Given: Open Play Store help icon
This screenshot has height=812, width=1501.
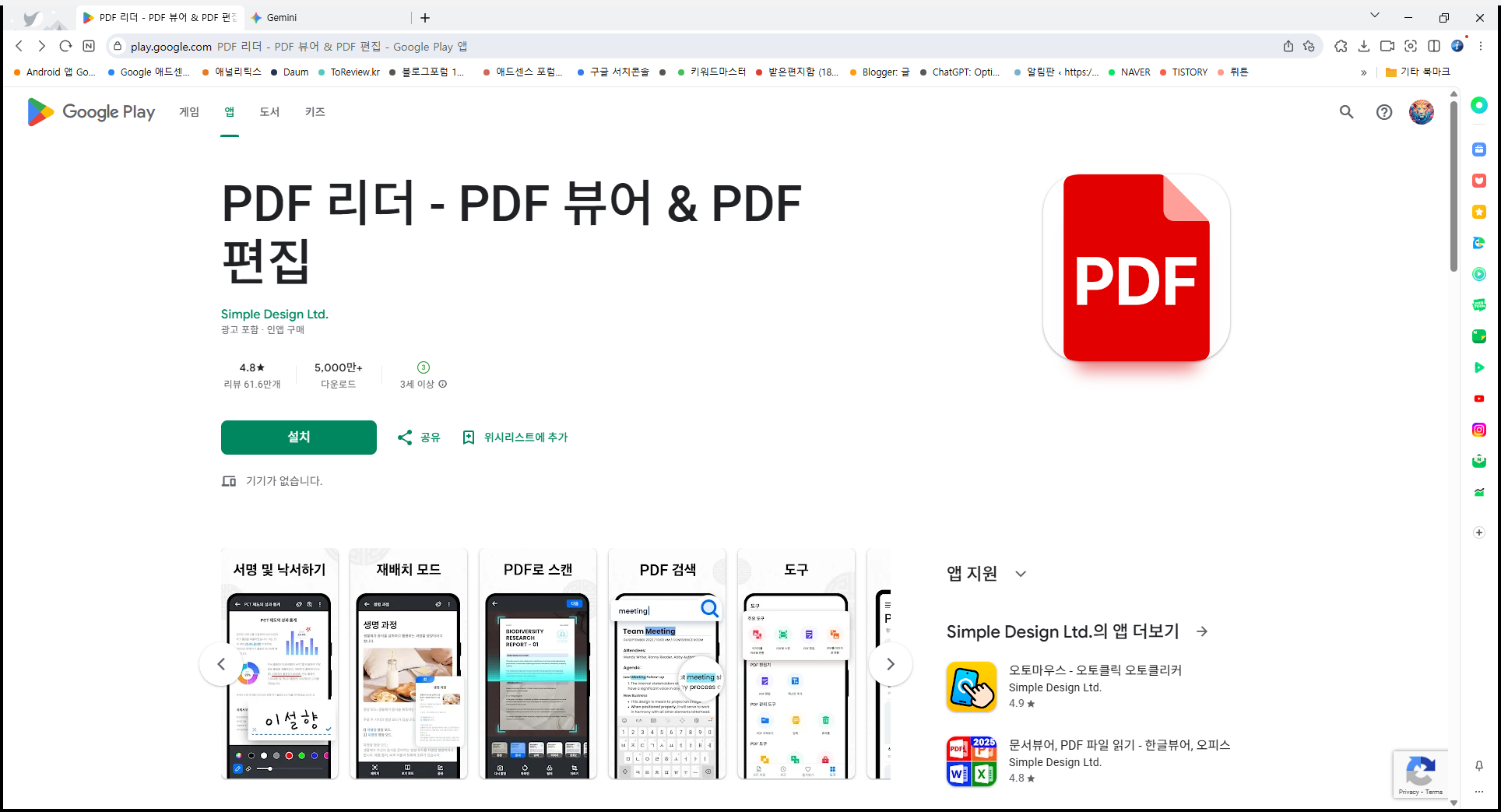Looking at the screenshot, I should (x=1383, y=112).
